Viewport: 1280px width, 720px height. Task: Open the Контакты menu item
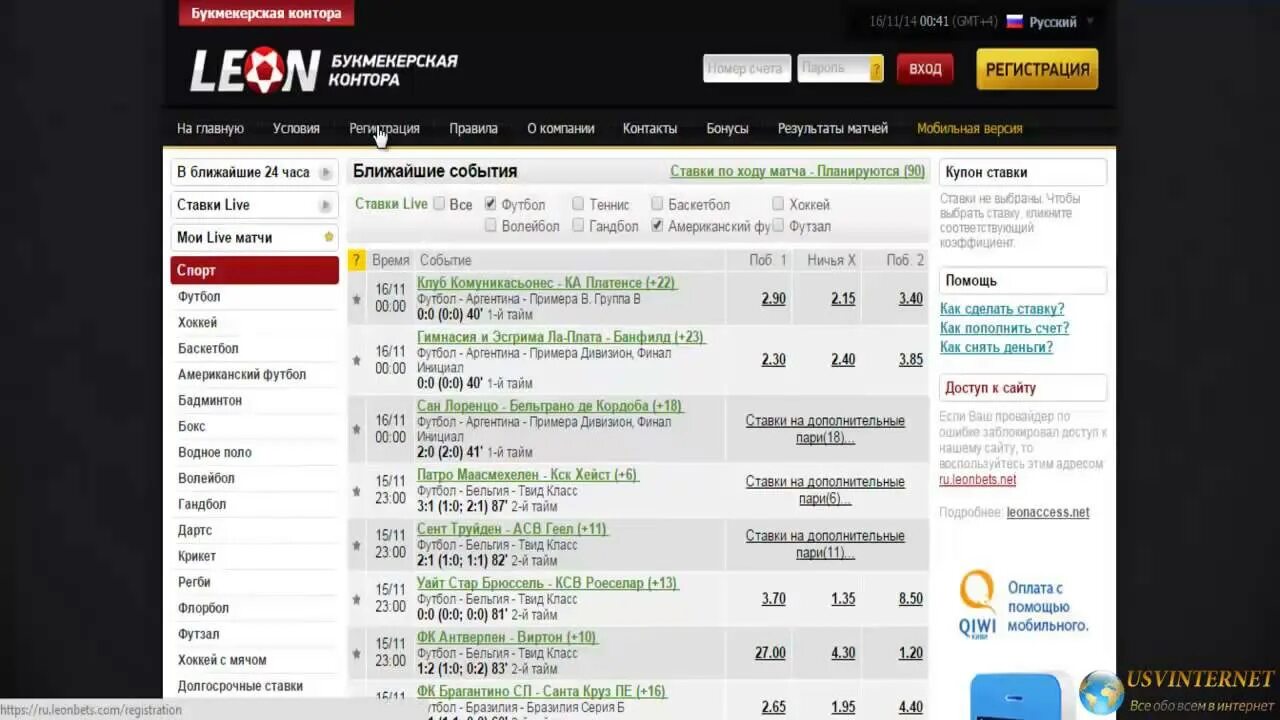650,128
